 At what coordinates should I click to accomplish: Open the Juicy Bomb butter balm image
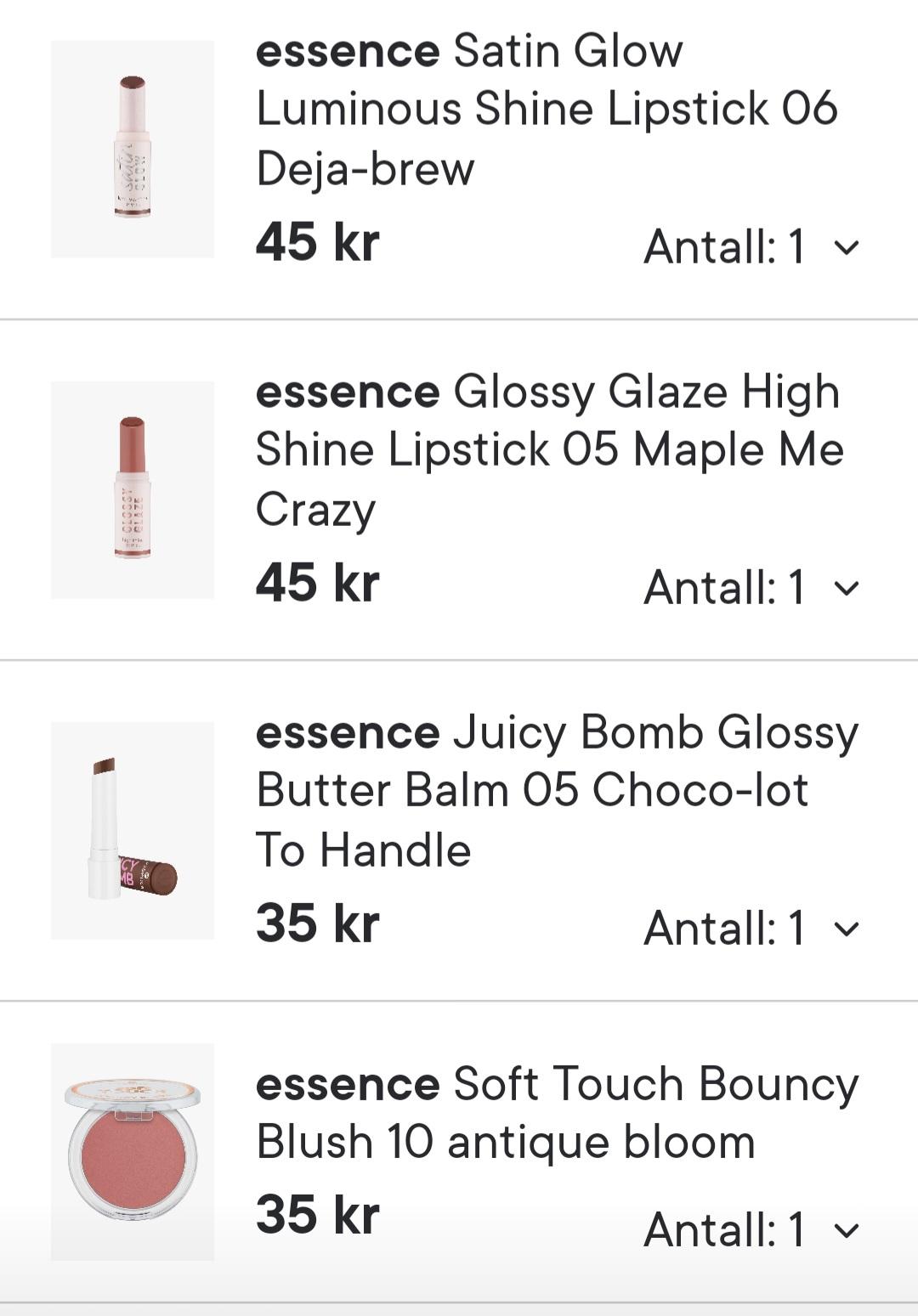click(x=133, y=830)
